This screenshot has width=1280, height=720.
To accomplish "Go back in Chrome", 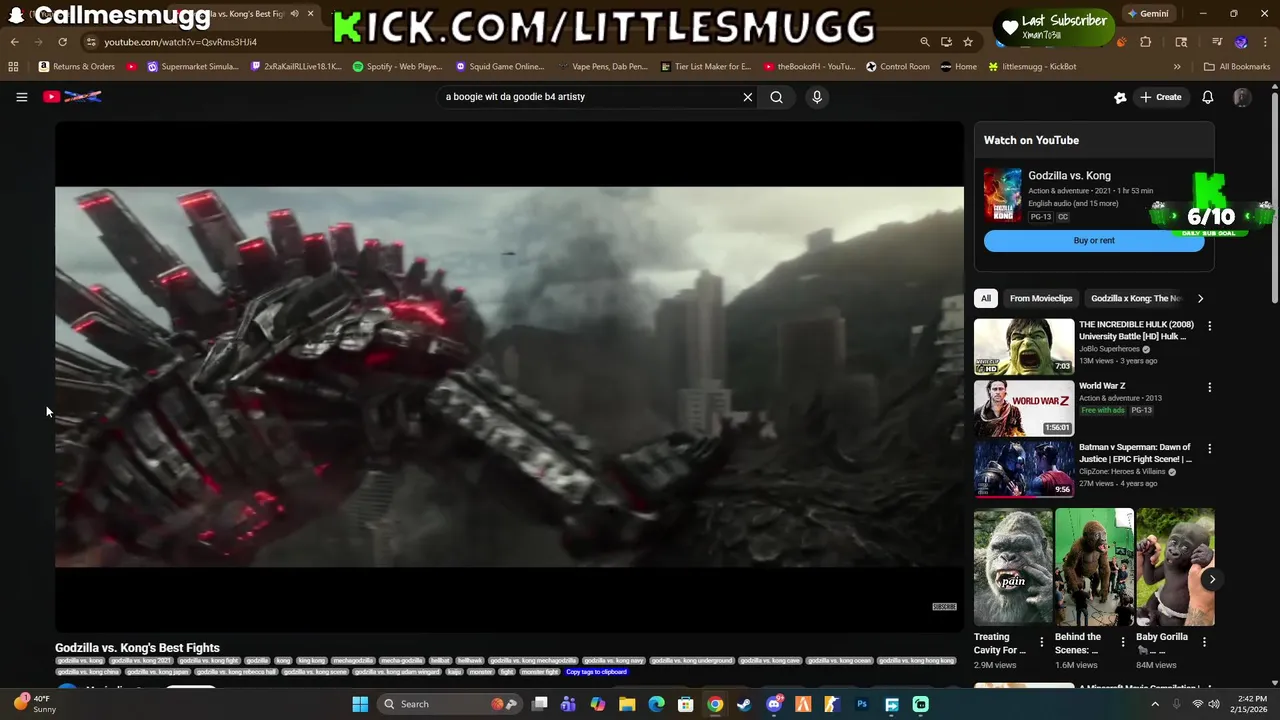I will coord(14,42).
